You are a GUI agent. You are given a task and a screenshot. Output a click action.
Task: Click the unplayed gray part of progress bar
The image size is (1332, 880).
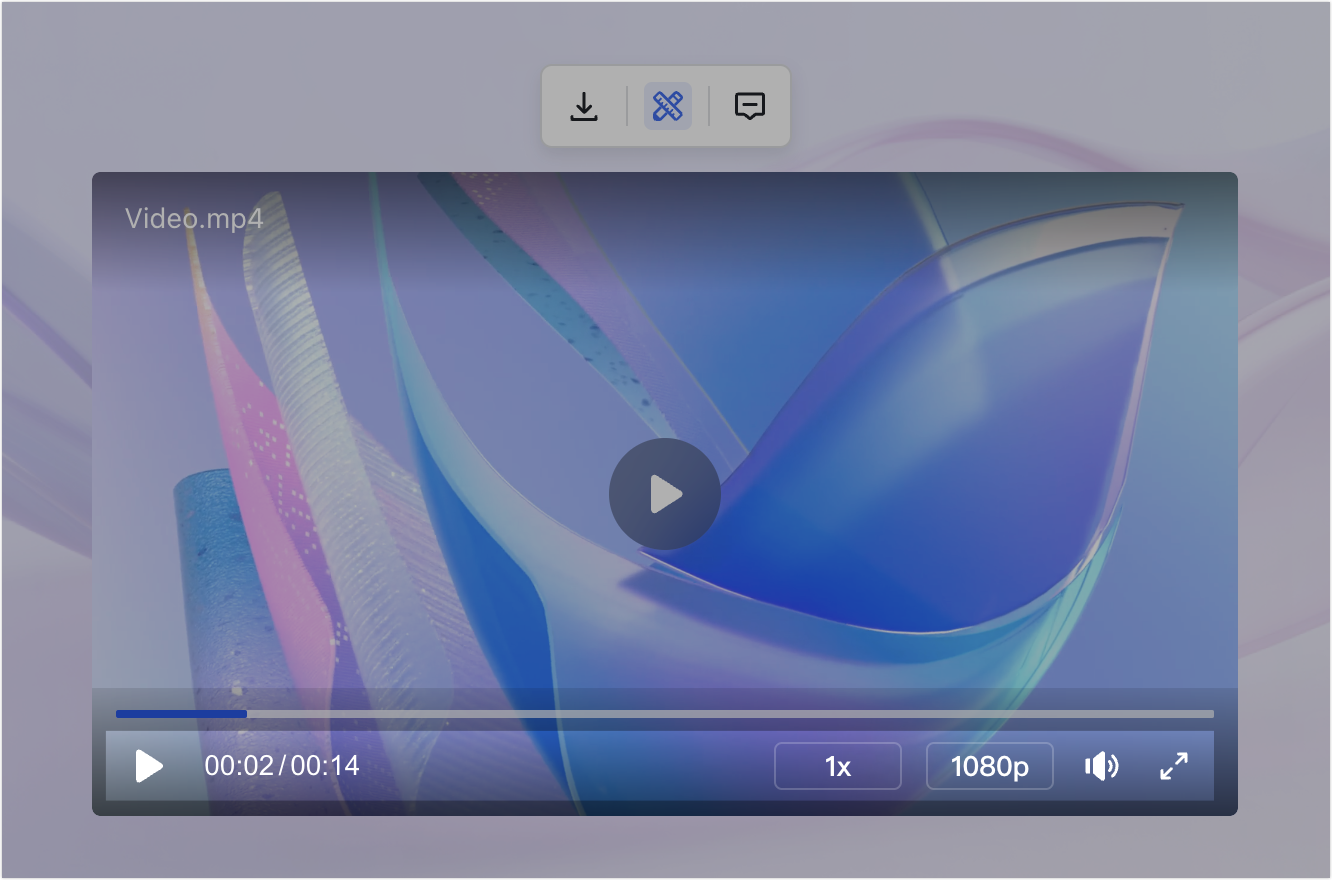730,714
